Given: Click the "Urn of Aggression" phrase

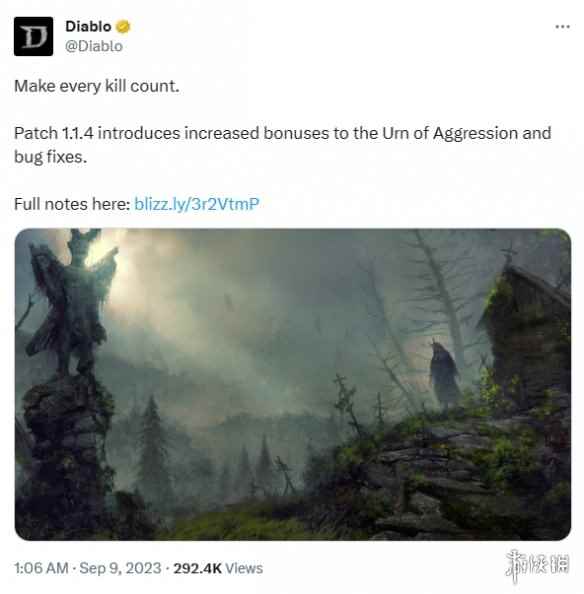Looking at the screenshot, I should click(x=450, y=133).
